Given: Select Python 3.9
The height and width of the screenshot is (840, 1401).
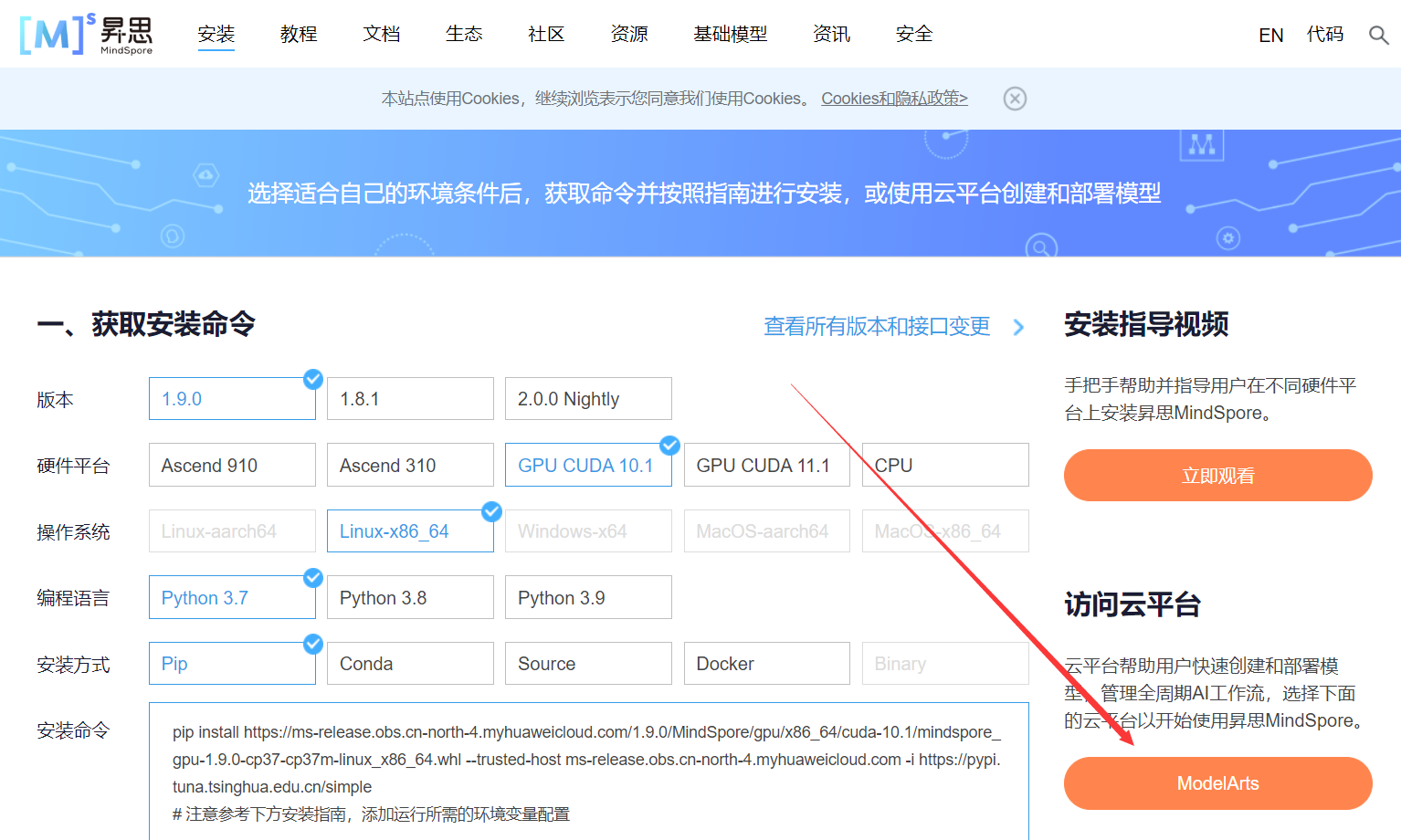Looking at the screenshot, I should pyautogui.click(x=587, y=596).
